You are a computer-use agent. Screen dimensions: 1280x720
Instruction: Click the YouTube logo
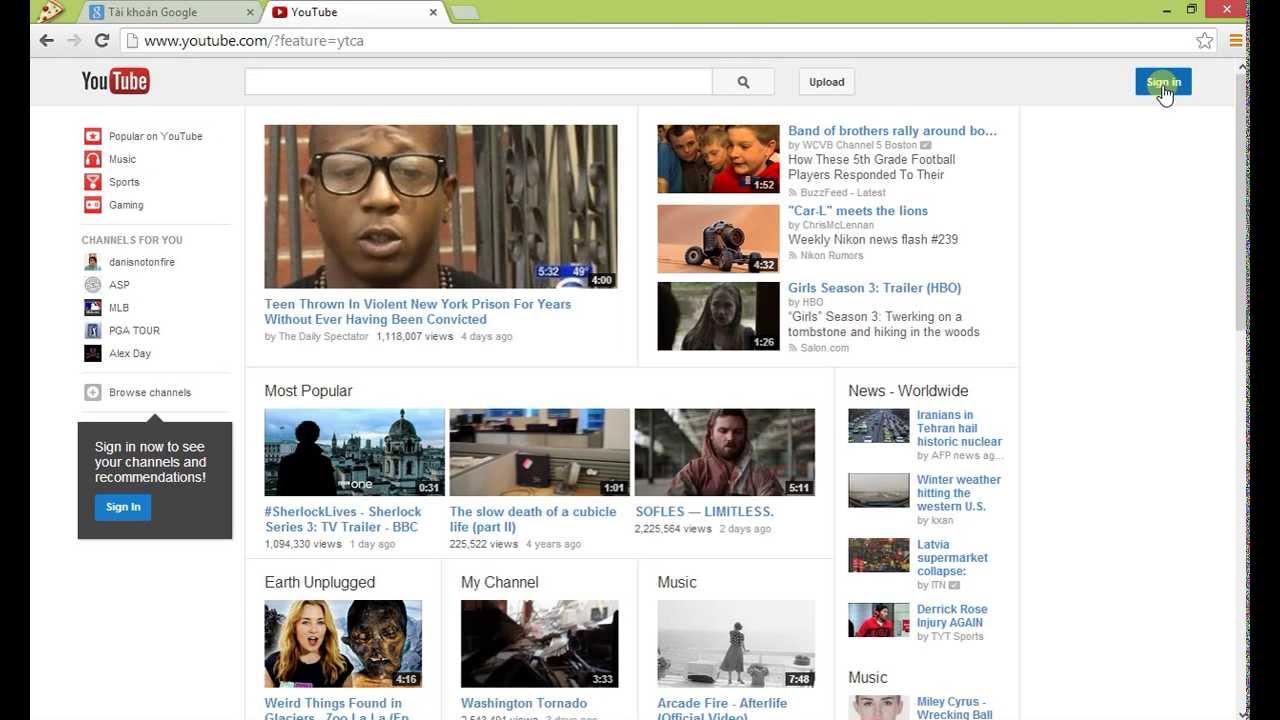pos(116,81)
